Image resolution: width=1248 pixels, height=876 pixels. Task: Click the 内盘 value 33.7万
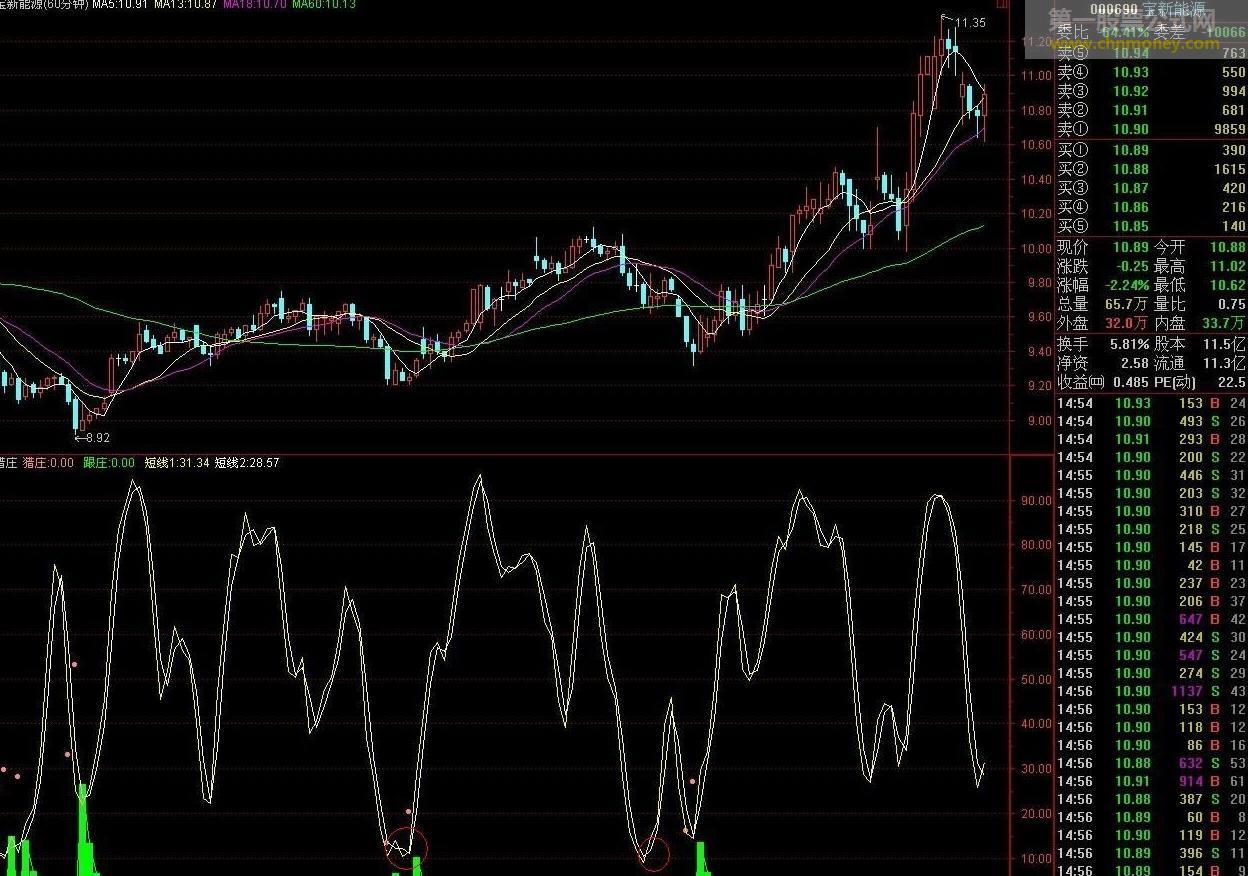coord(1224,323)
